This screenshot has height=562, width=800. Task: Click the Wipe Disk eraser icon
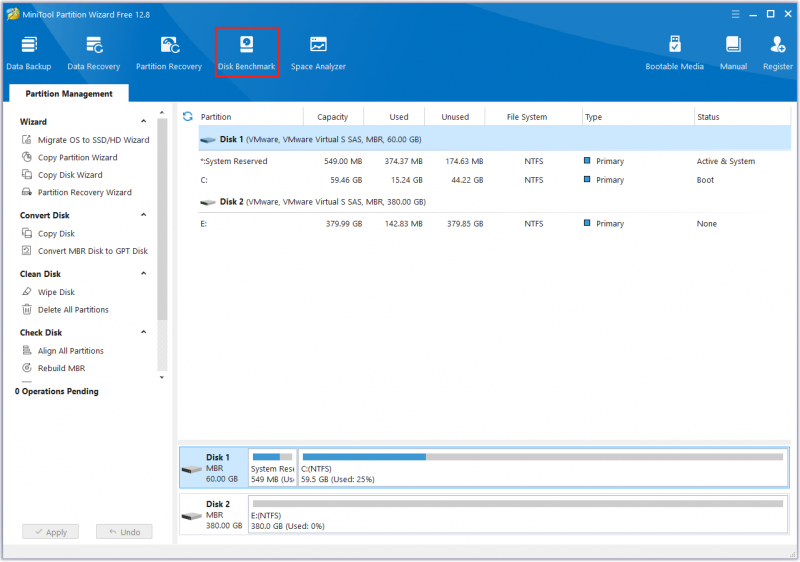(x=27, y=292)
